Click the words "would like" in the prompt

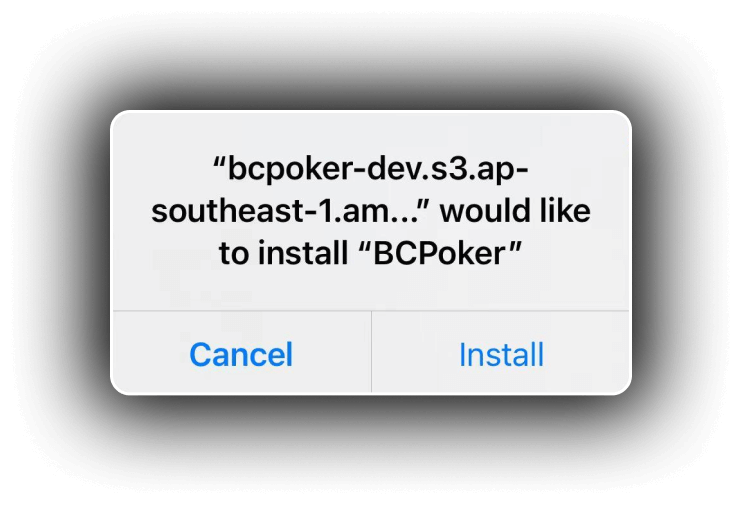click(515, 211)
